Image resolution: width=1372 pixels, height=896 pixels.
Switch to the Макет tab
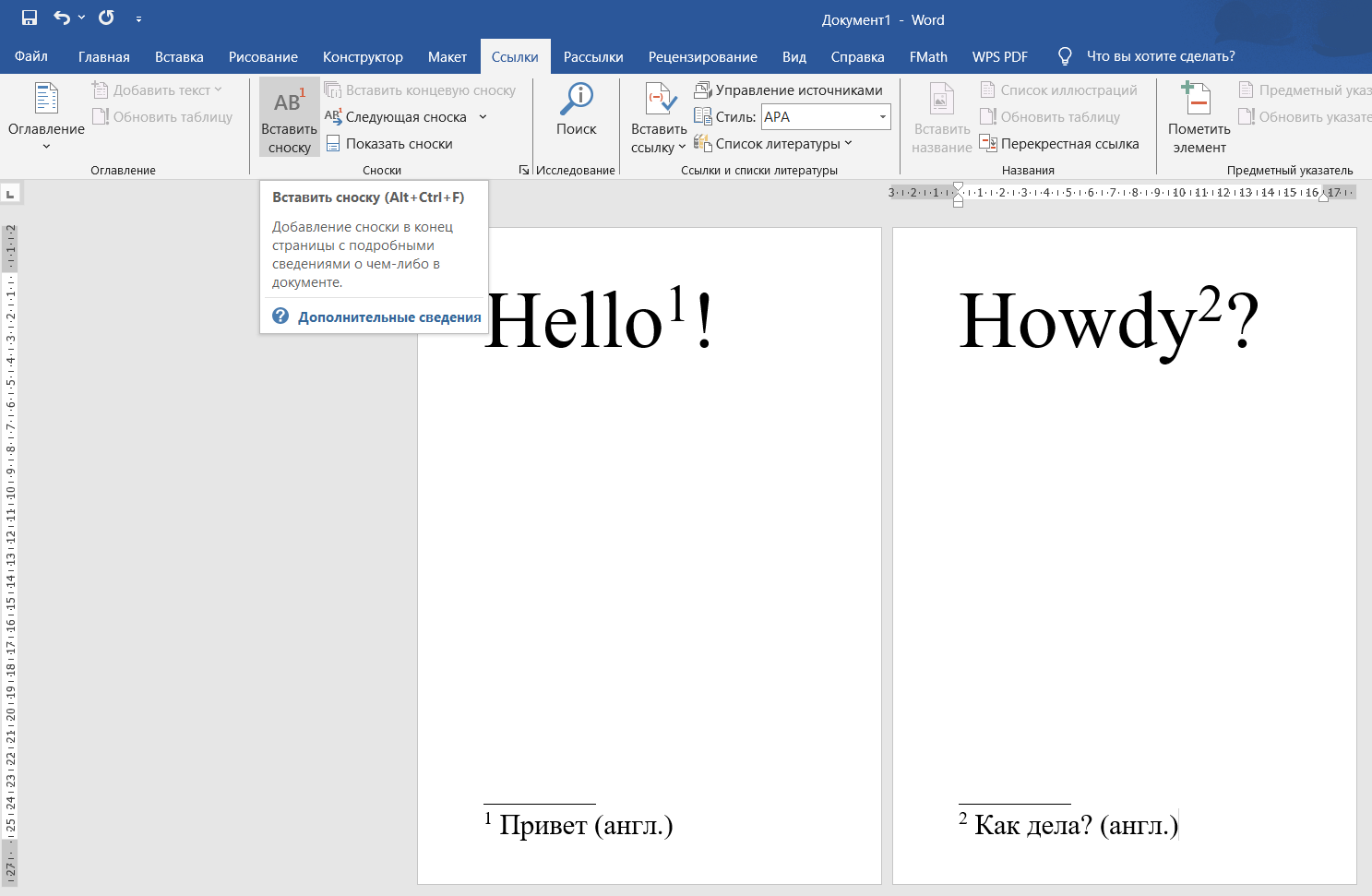coord(447,56)
